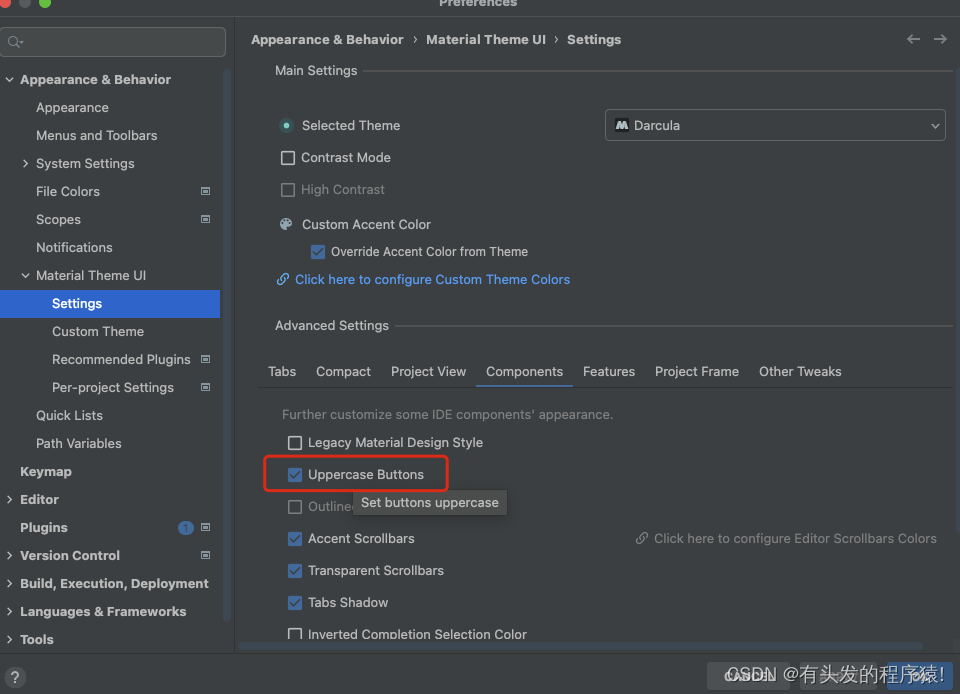Enable Contrast Mode checkbox
This screenshot has width=960, height=694.
[x=288, y=158]
